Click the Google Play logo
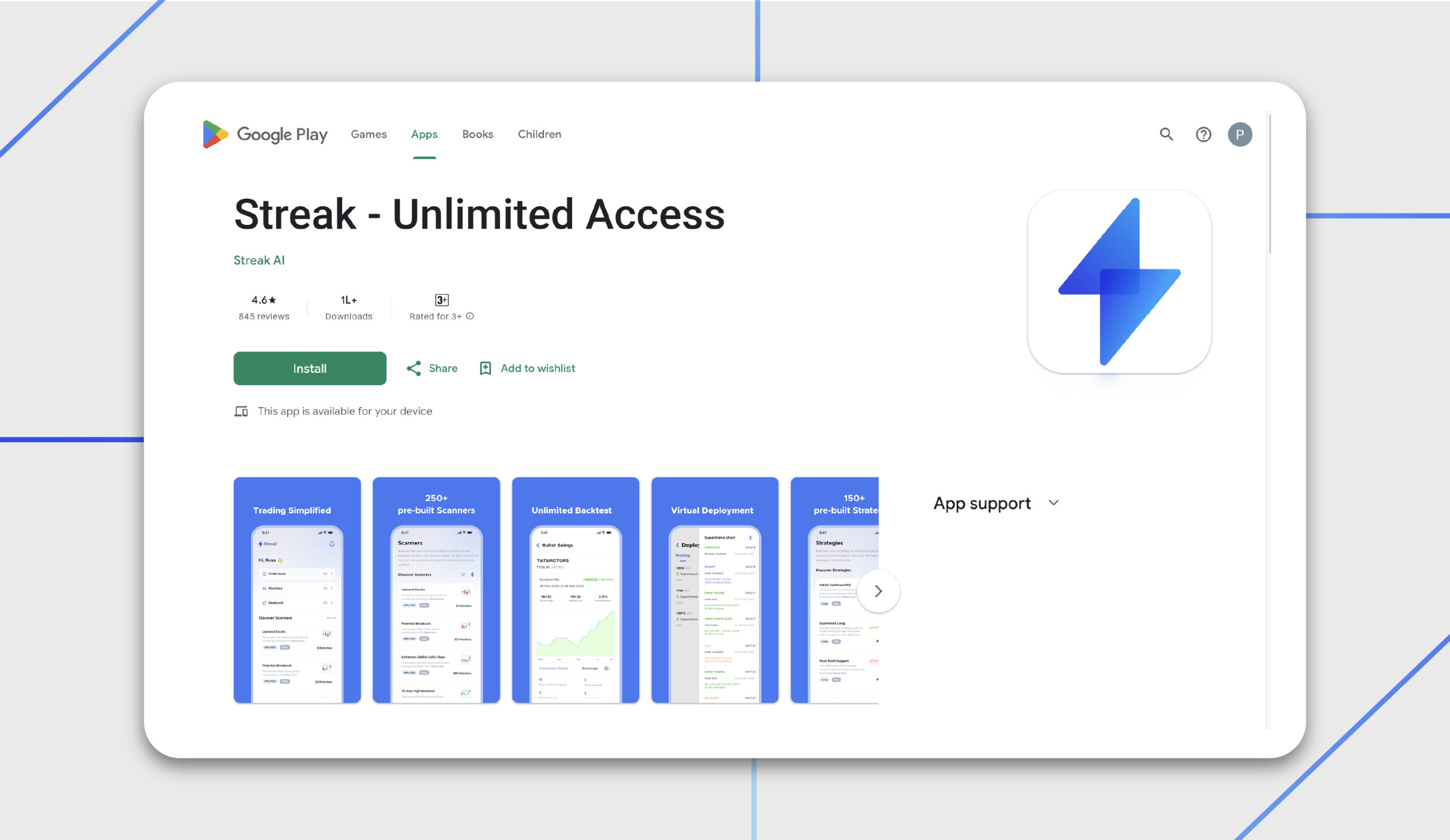 click(x=265, y=134)
